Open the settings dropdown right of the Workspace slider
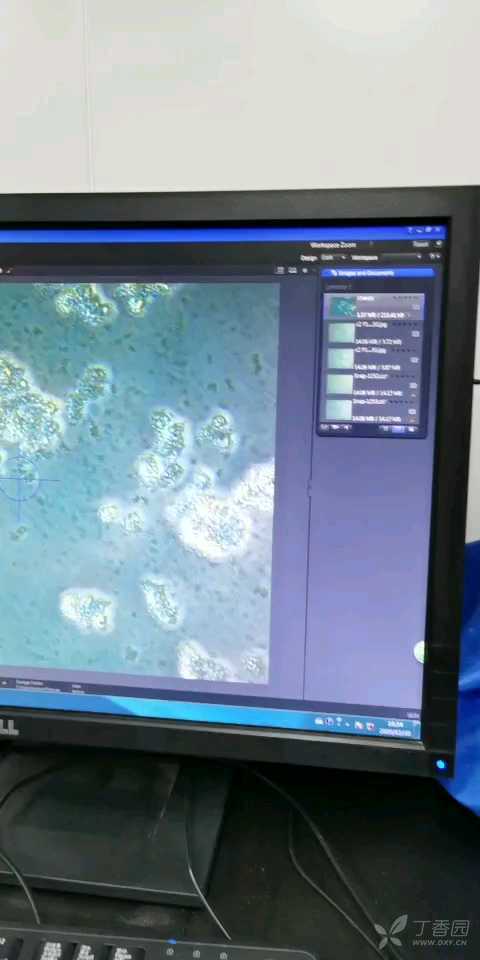Viewport: 480px width, 960px height. coord(434,257)
